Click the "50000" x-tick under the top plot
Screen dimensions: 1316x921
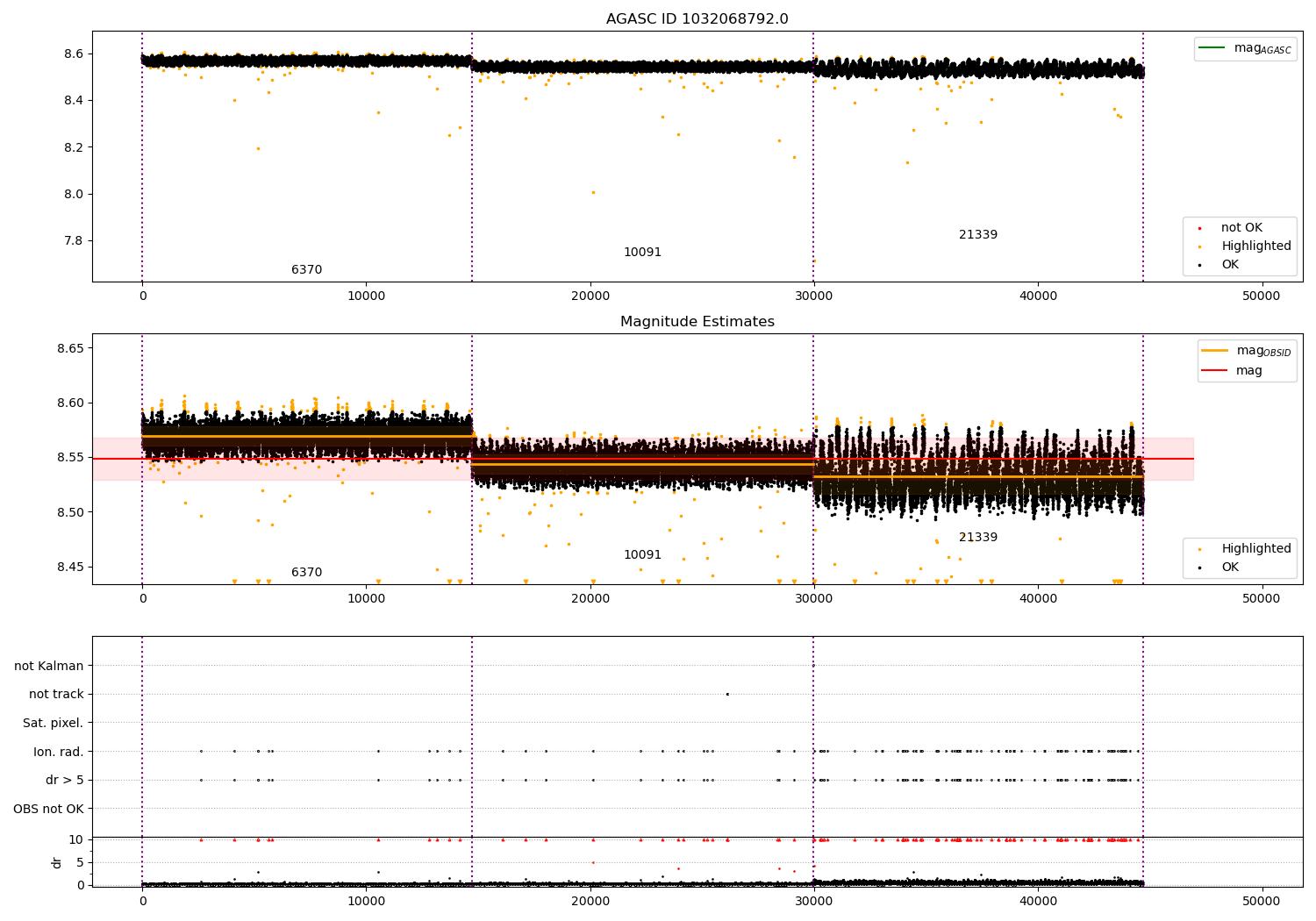[1262, 296]
